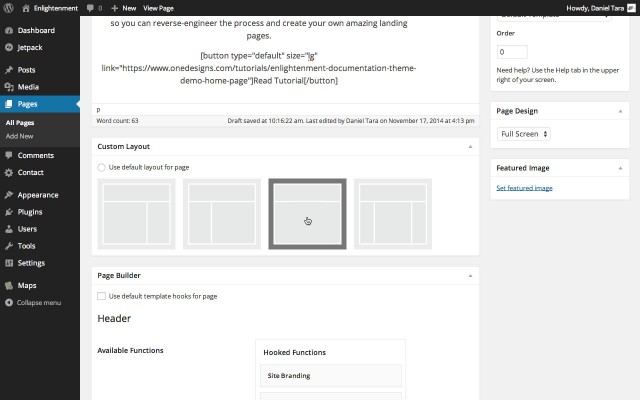Open the Settings menu label
The height and width of the screenshot is (400, 640).
(x=31, y=263)
